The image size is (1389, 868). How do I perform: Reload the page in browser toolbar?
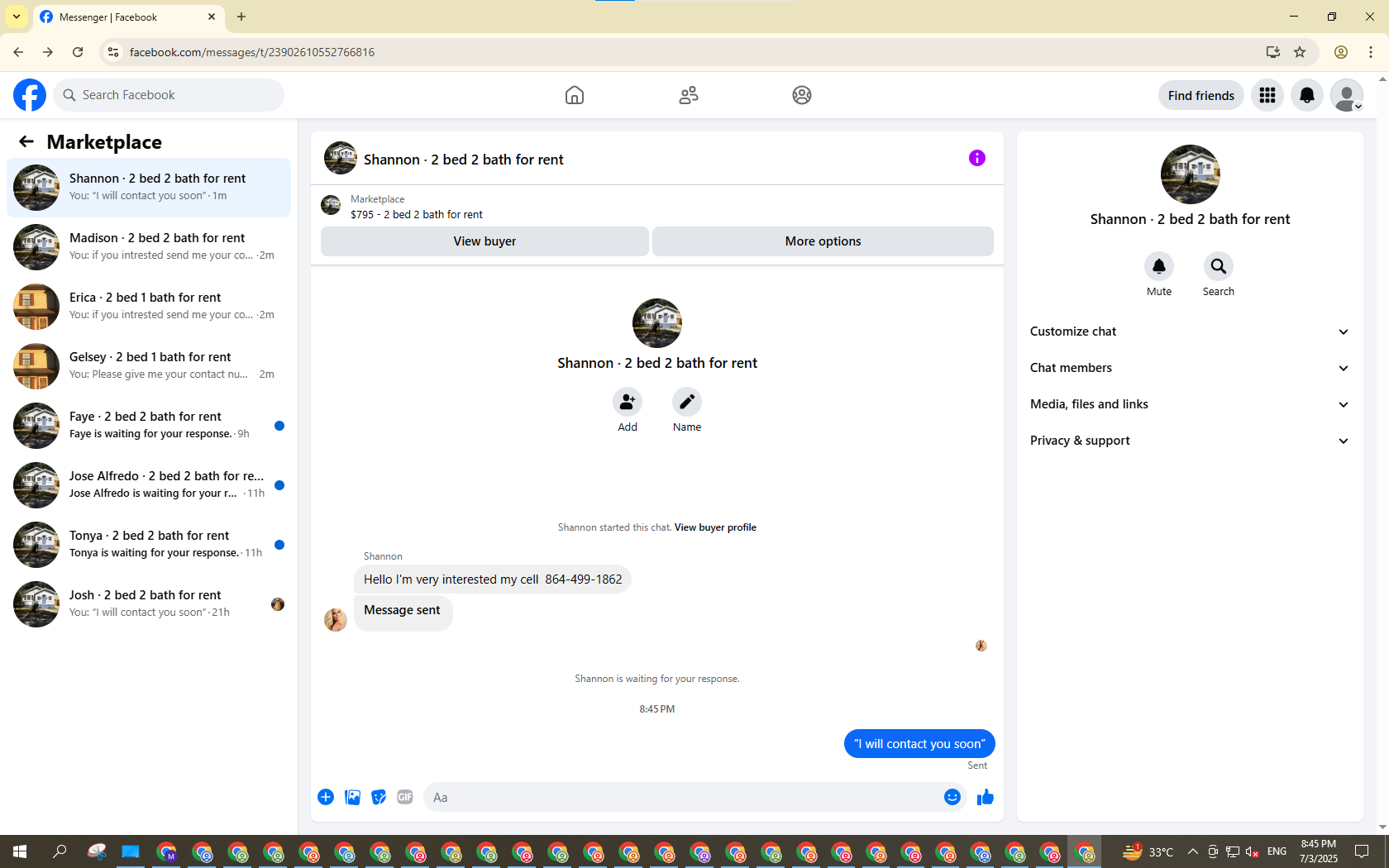pyautogui.click(x=78, y=52)
